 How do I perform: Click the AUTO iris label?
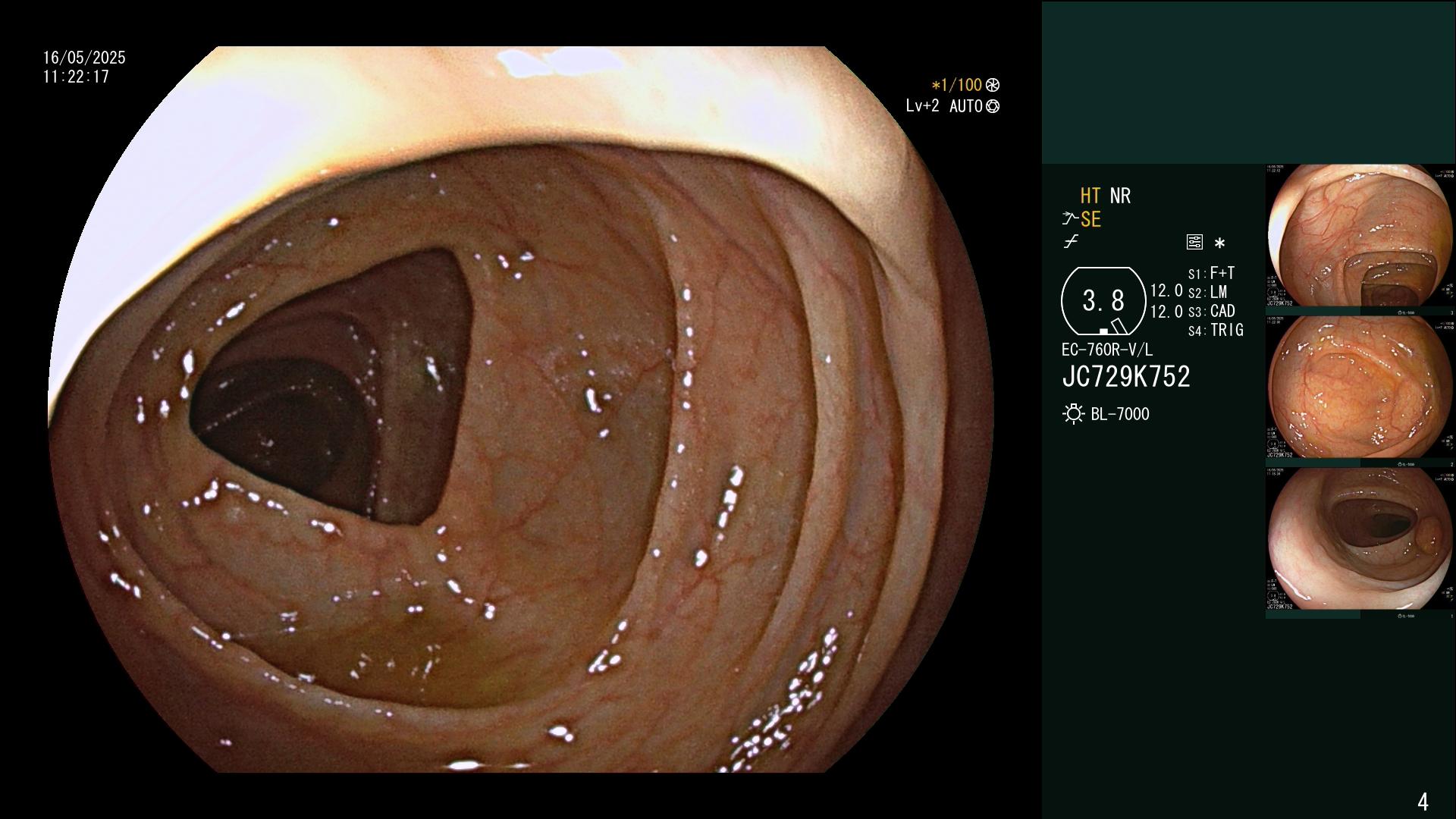pyautogui.click(x=966, y=107)
